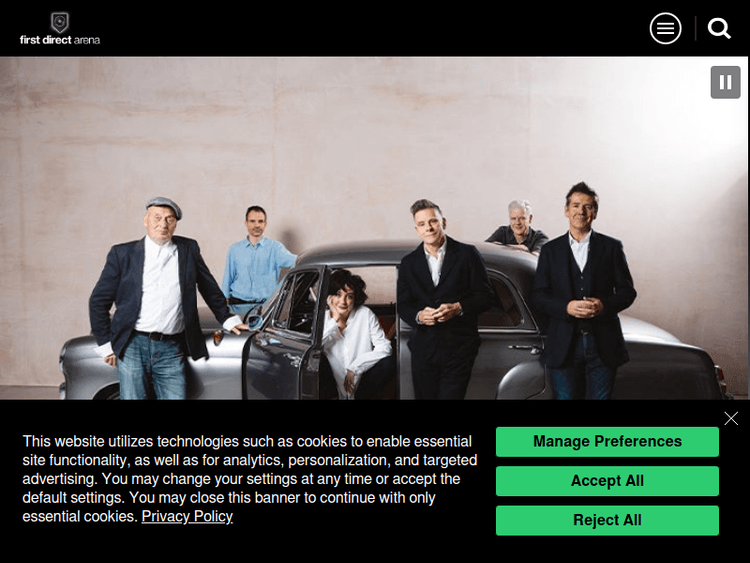
Task: Click the search magnifier icon
Action: (719, 29)
